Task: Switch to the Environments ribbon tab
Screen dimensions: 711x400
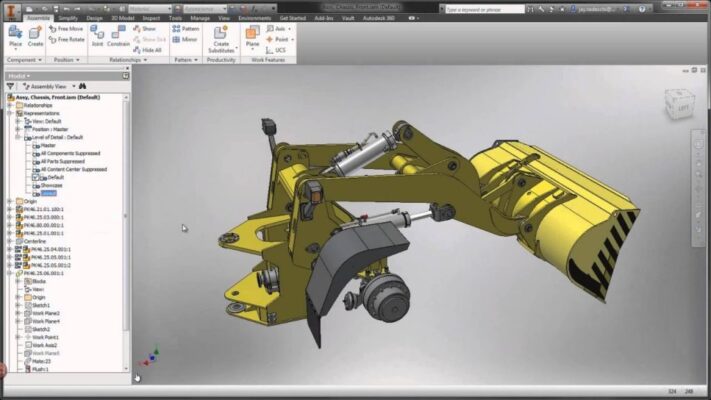Action: coord(254,18)
